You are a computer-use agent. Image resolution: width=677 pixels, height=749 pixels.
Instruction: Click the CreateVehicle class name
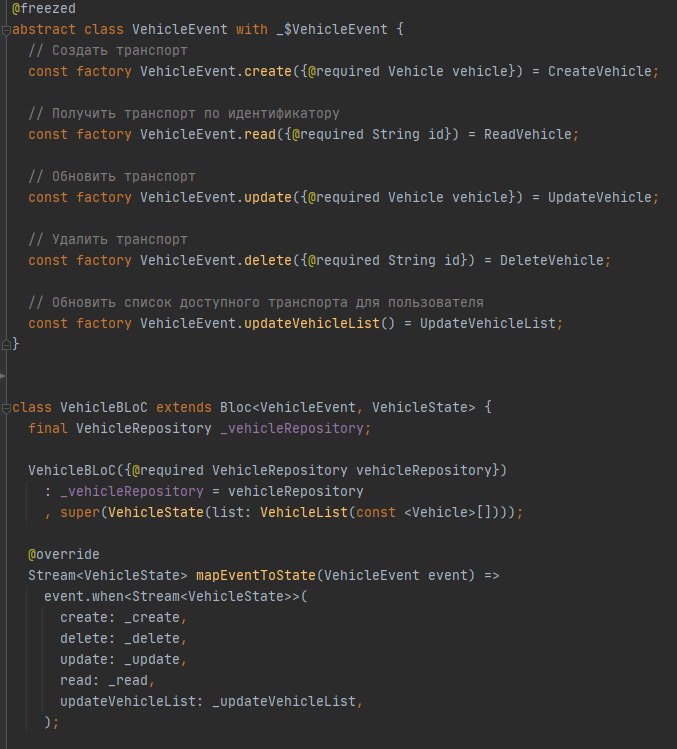600,72
